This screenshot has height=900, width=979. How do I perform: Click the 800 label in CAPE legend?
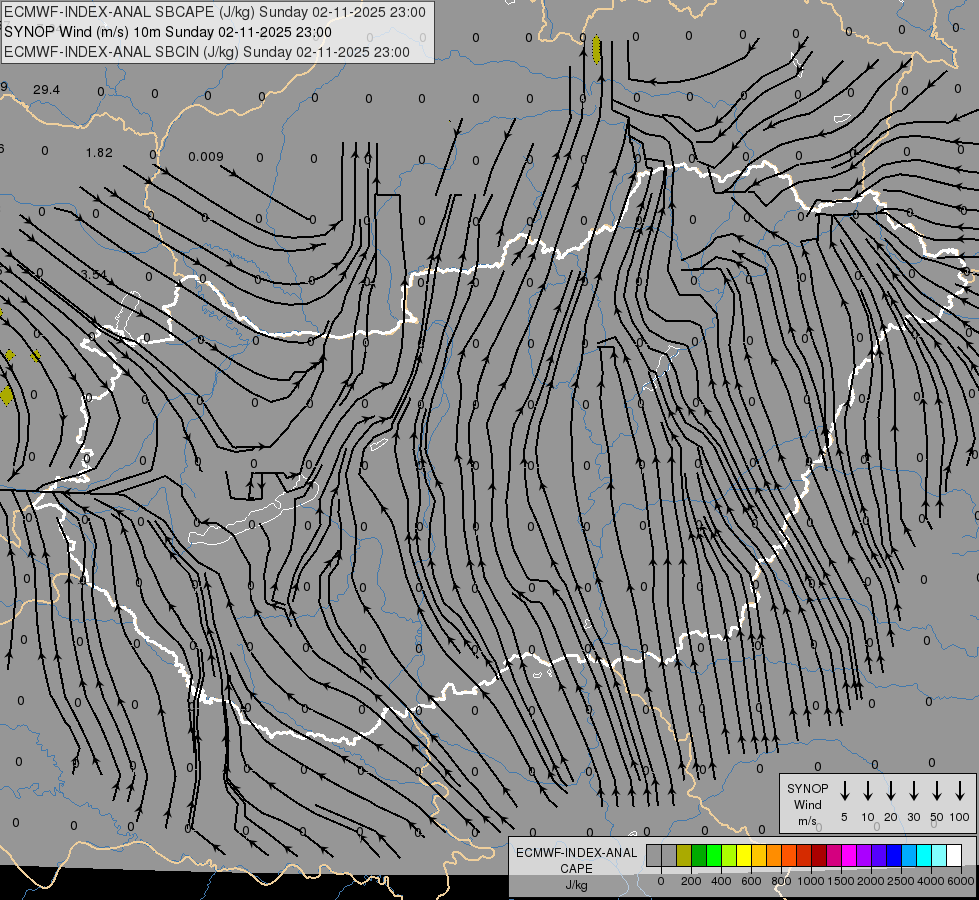click(781, 881)
